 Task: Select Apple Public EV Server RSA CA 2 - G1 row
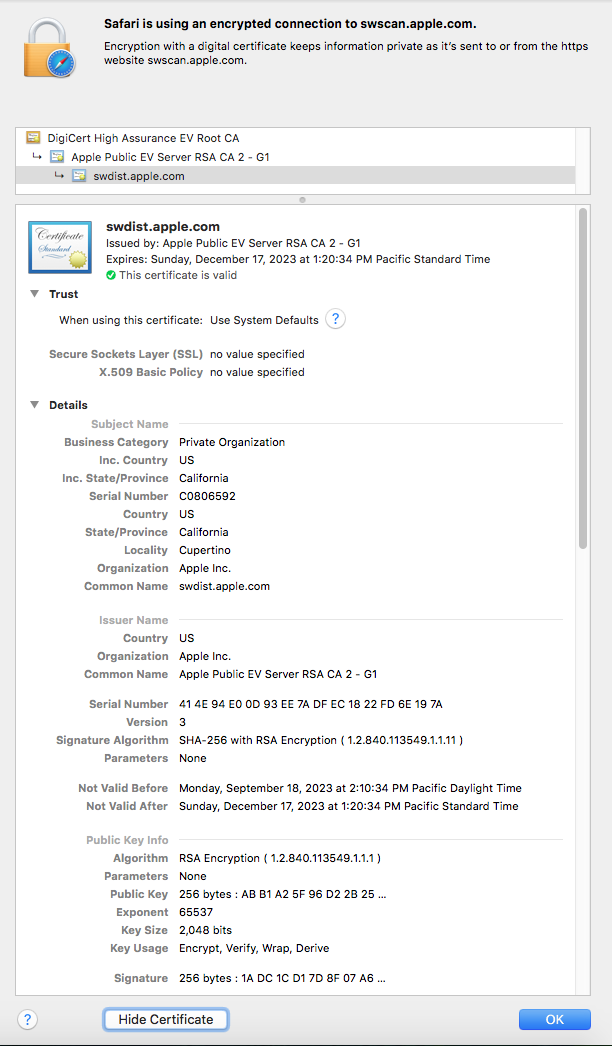point(294,157)
